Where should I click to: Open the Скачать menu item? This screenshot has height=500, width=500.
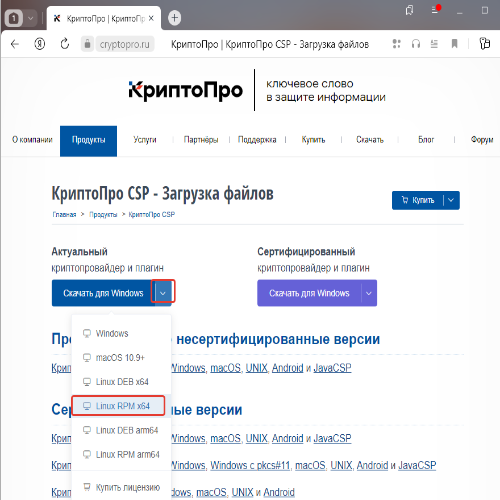click(x=370, y=140)
